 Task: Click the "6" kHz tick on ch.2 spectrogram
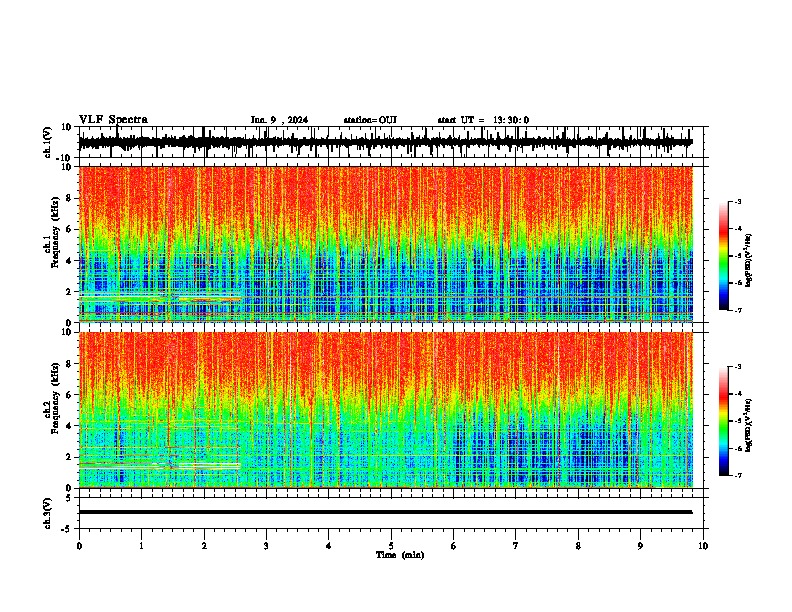click(69, 395)
